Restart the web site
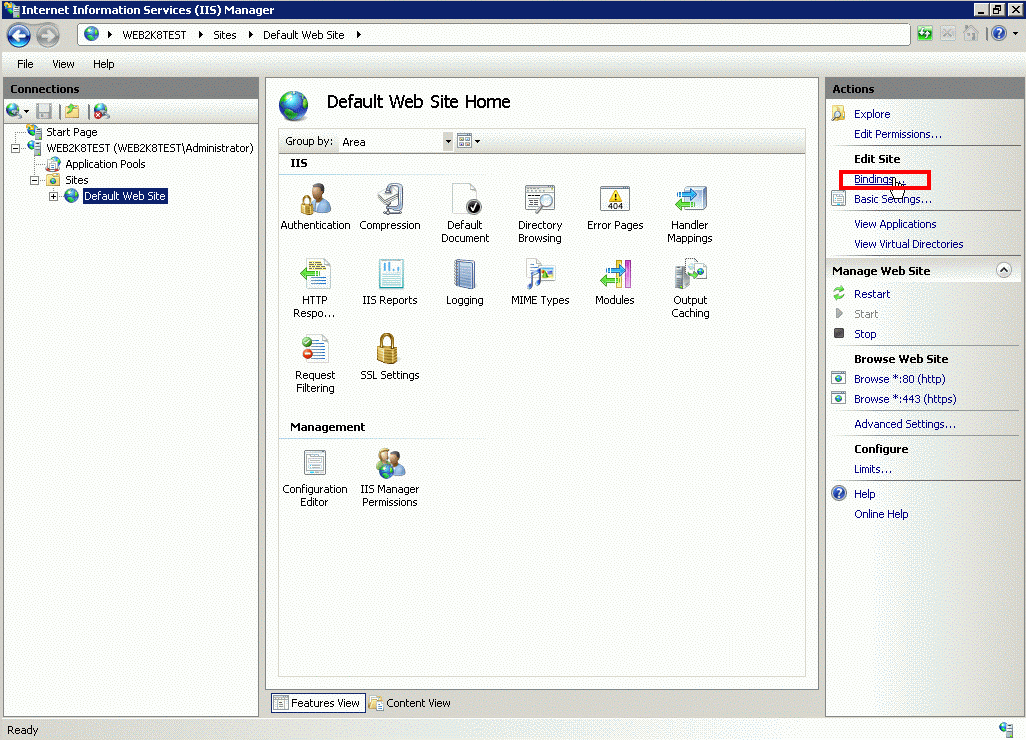 click(871, 294)
